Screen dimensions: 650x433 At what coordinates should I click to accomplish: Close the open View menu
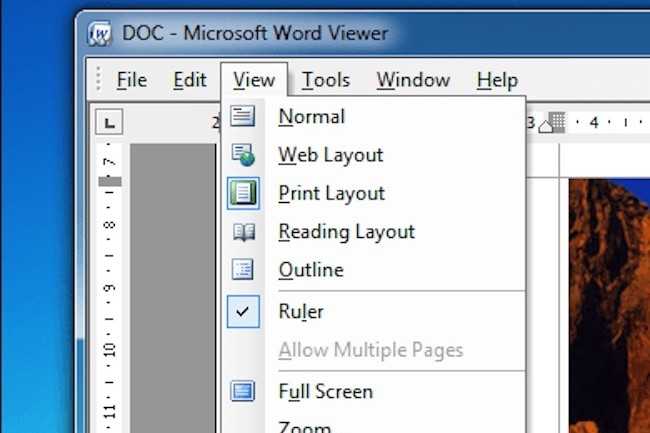254,80
